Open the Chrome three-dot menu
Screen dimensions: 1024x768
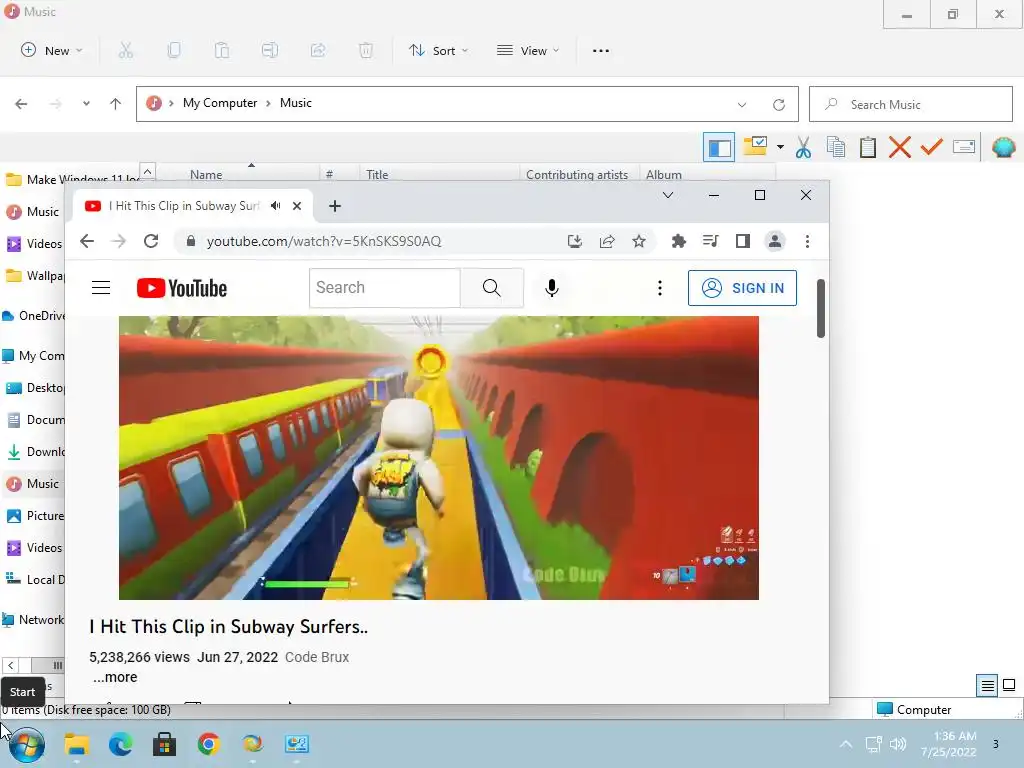pos(807,242)
